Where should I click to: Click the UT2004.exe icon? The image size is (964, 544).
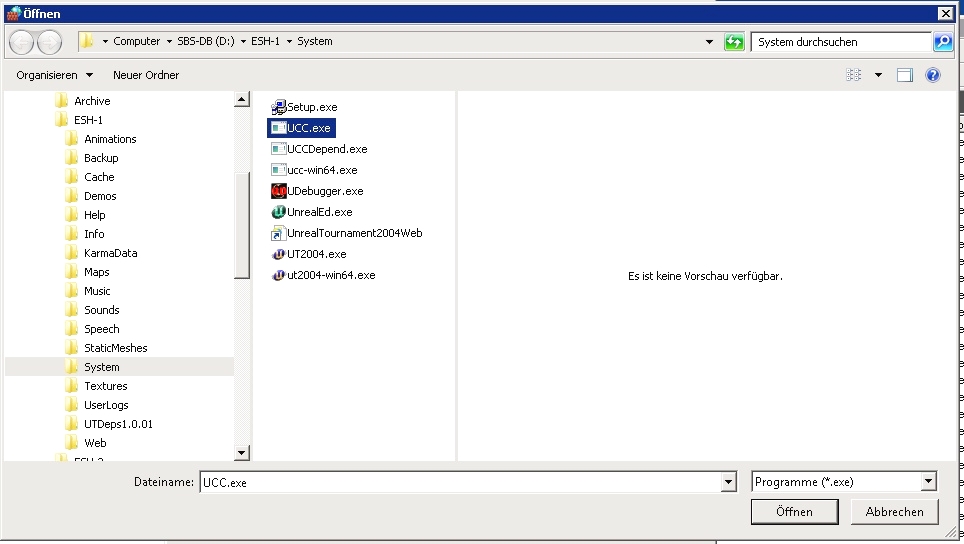click(279, 254)
